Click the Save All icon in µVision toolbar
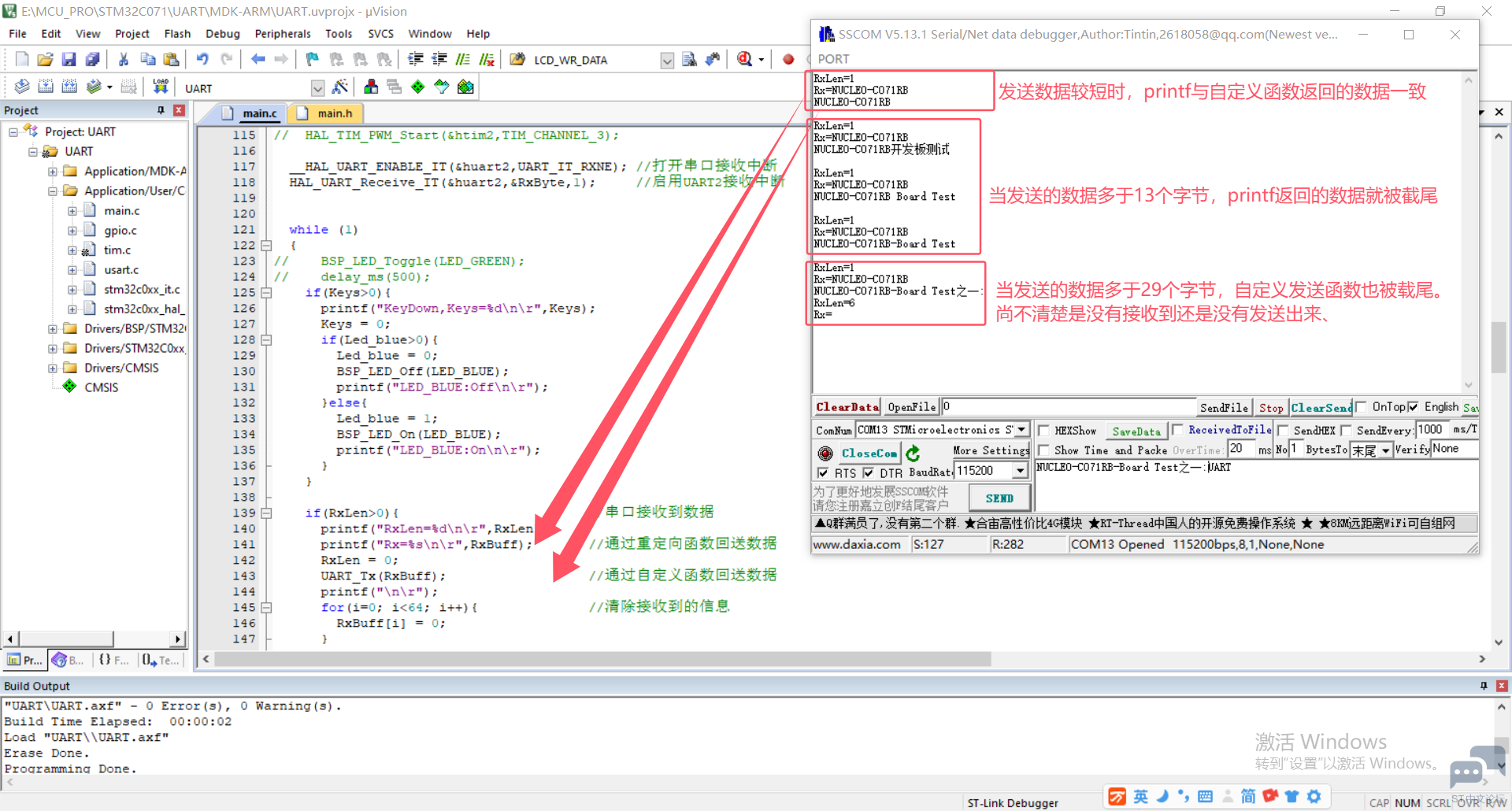Screen dimensions: 1512x811 (x=92, y=59)
